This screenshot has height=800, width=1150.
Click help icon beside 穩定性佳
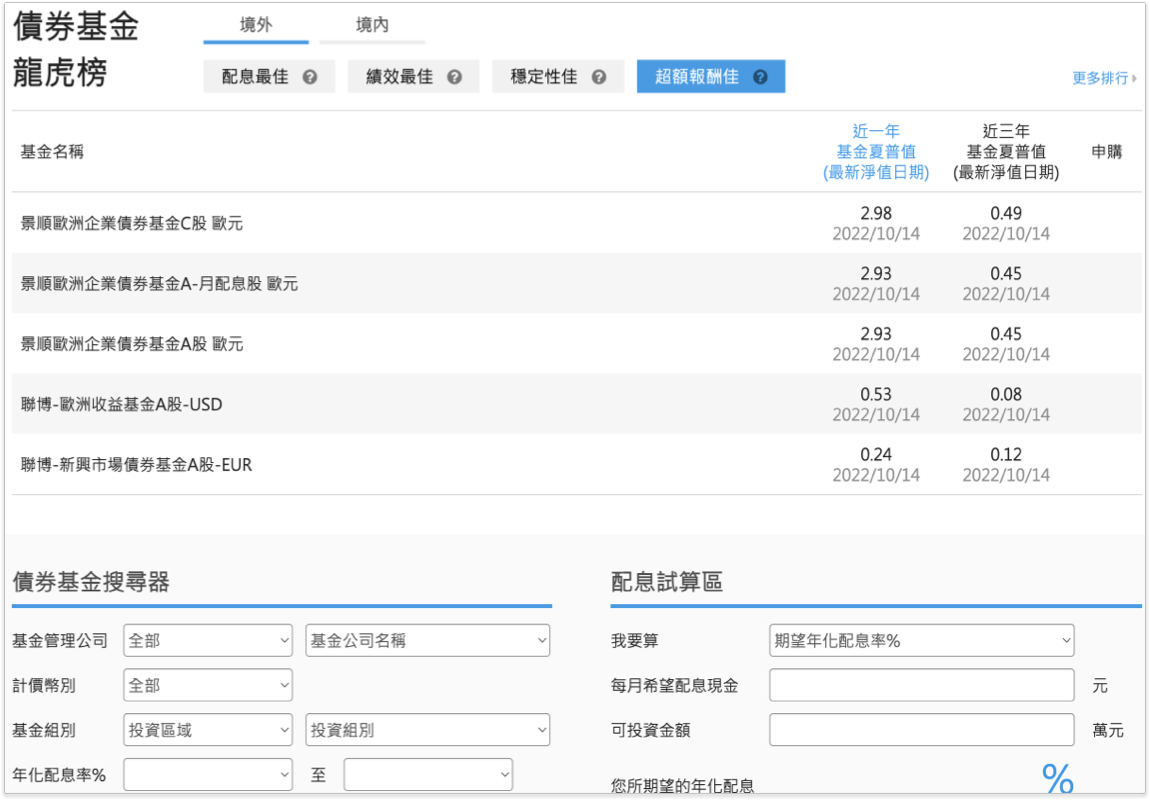pyautogui.click(x=599, y=77)
